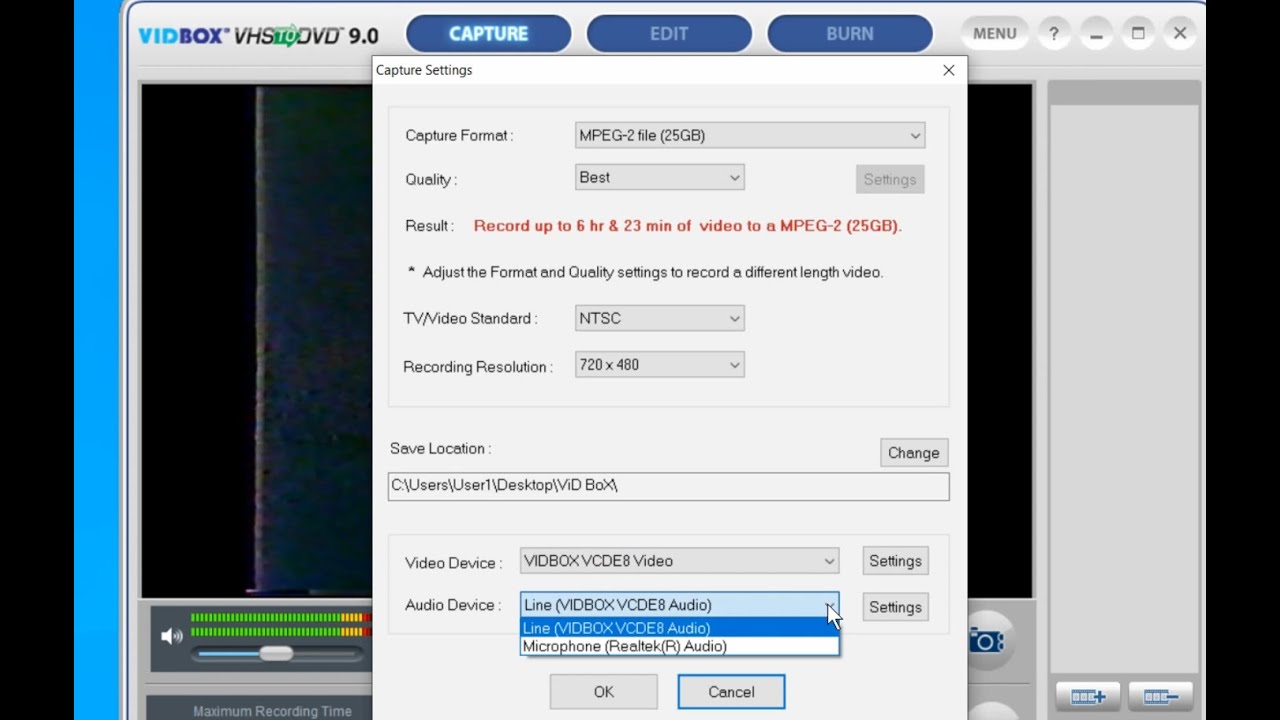Image resolution: width=1280 pixels, height=720 pixels.
Task: Click the disabled Quality Settings button
Action: pos(890,180)
